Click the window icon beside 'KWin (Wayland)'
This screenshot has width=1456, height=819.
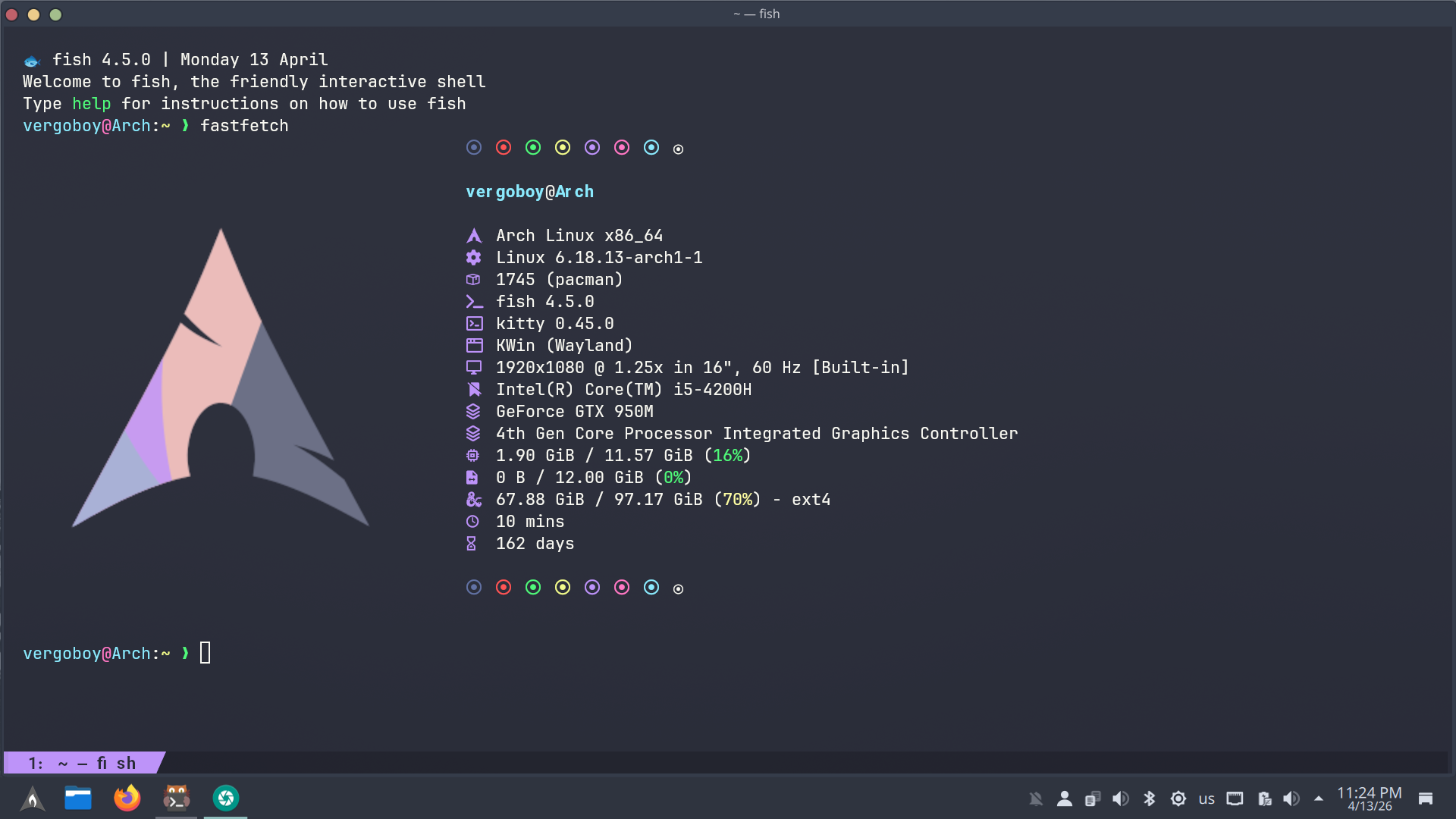[x=475, y=346]
